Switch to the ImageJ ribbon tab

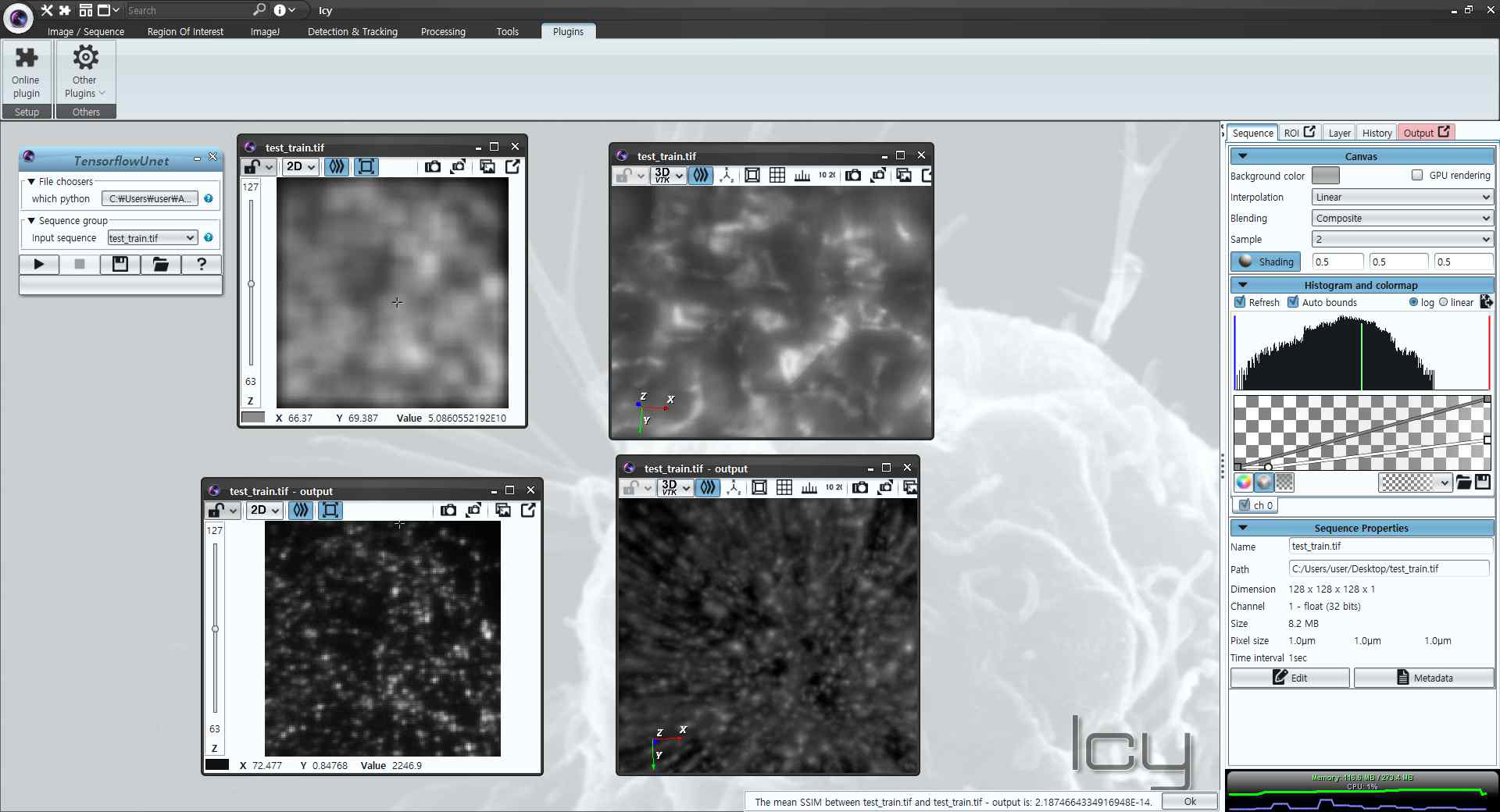click(265, 32)
